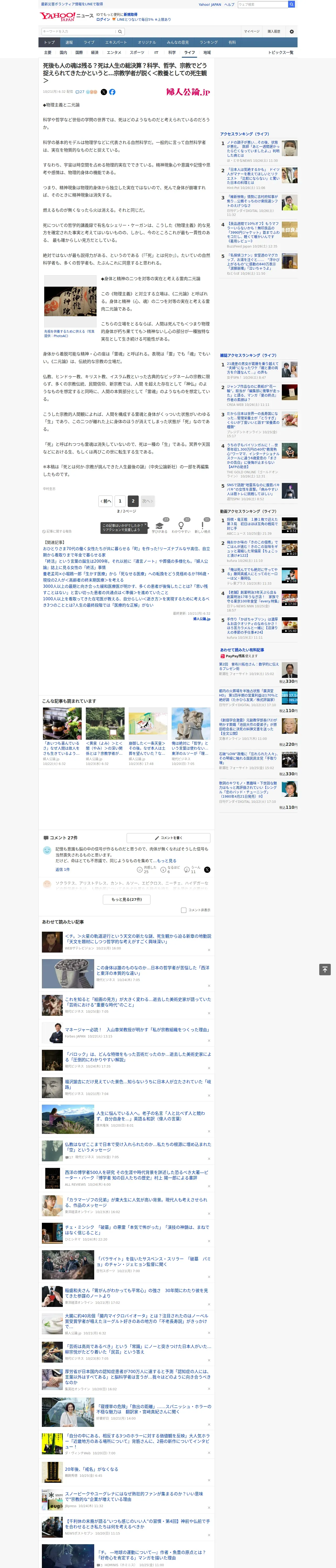Screen dimensions: 336x1568
Task: Go to previous page with 前へ button
Action: pos(106,501)
